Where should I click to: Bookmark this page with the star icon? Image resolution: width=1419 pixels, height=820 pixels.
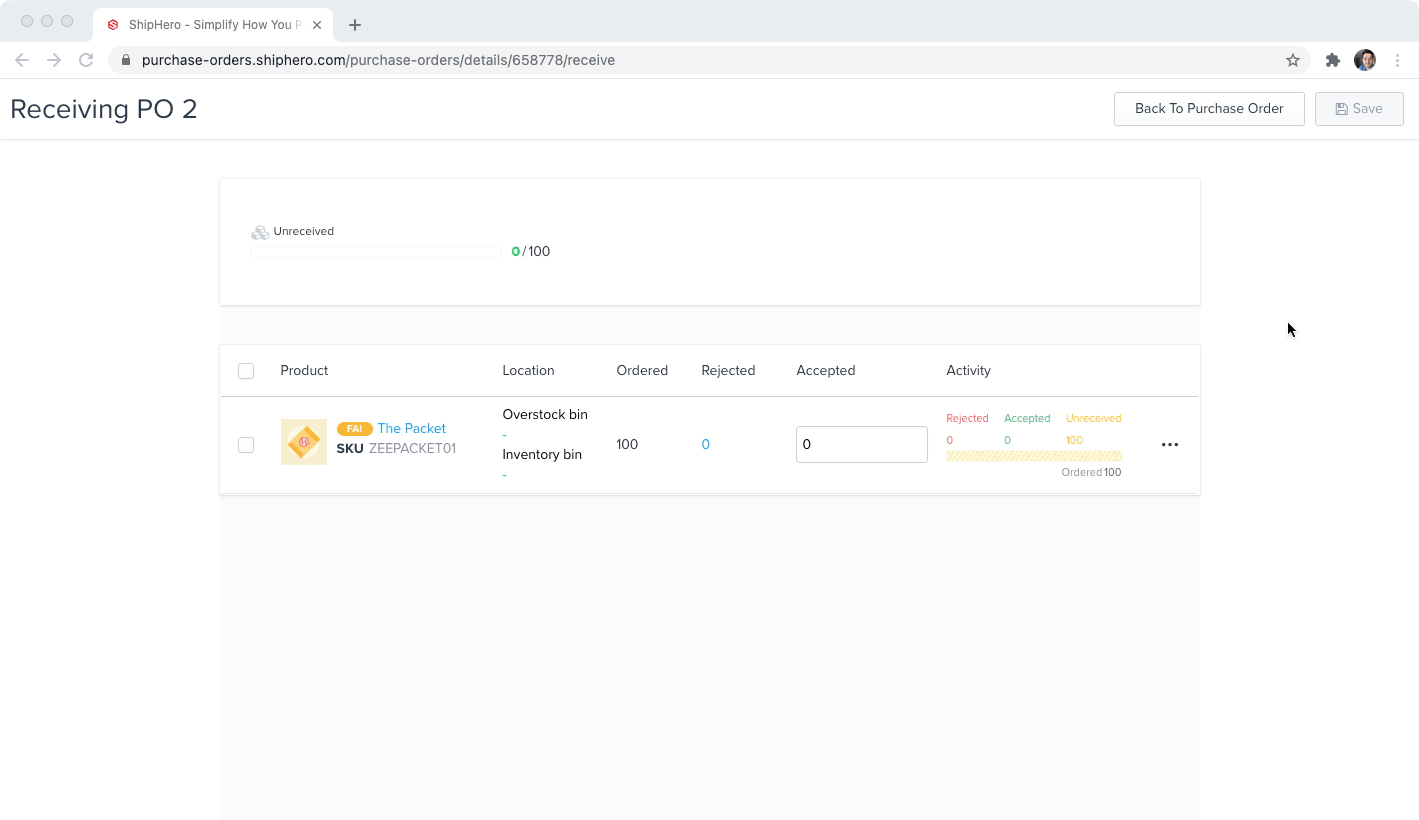point(1293,60)
